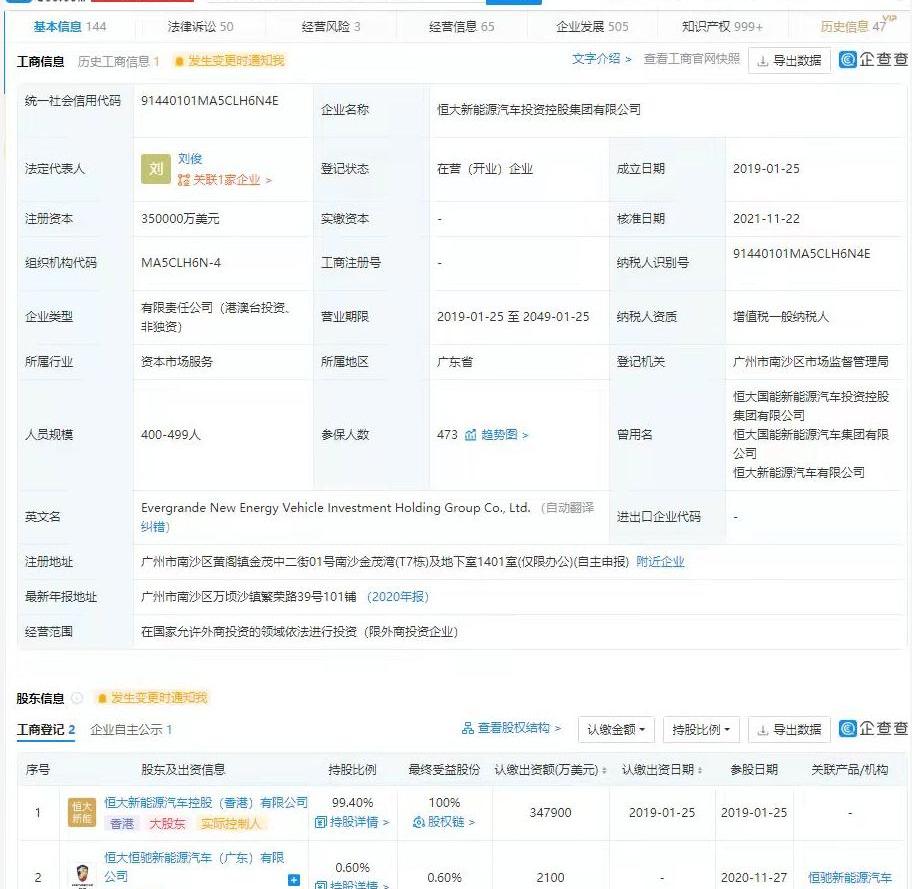Click organization code MA5CLH6N-4
Screen dimensions: 912x889
(181, 263)
